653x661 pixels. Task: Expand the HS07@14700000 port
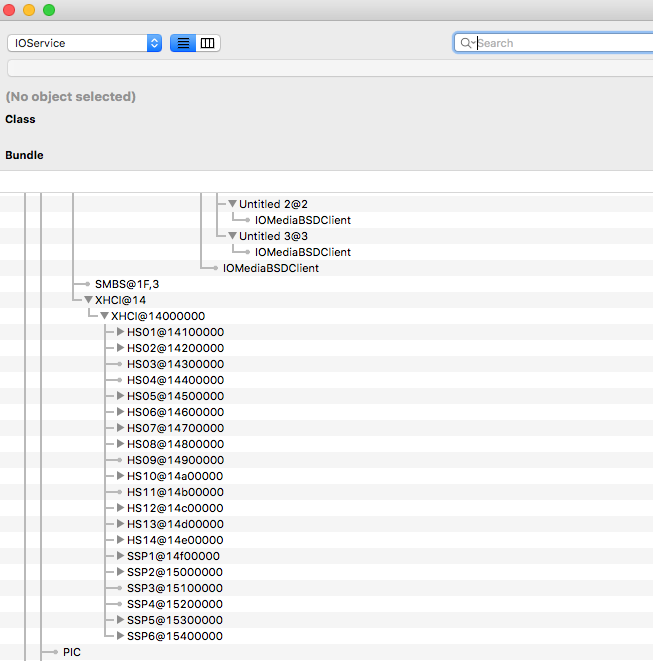click(120, 428)
